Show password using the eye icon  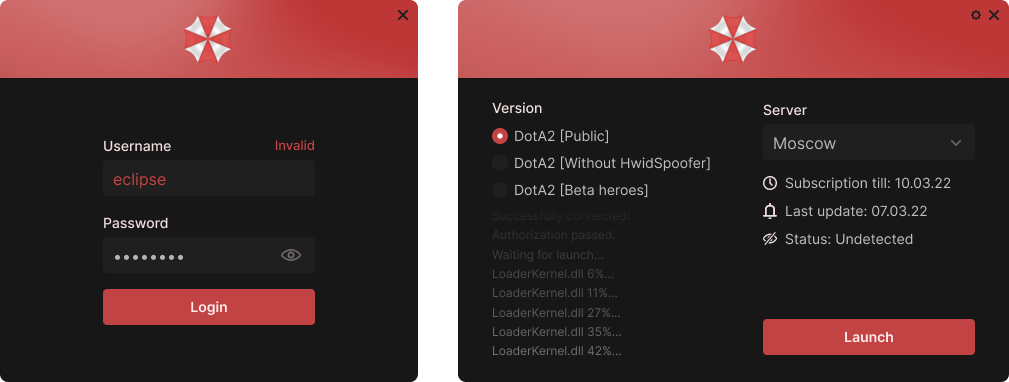click(291, 255)
